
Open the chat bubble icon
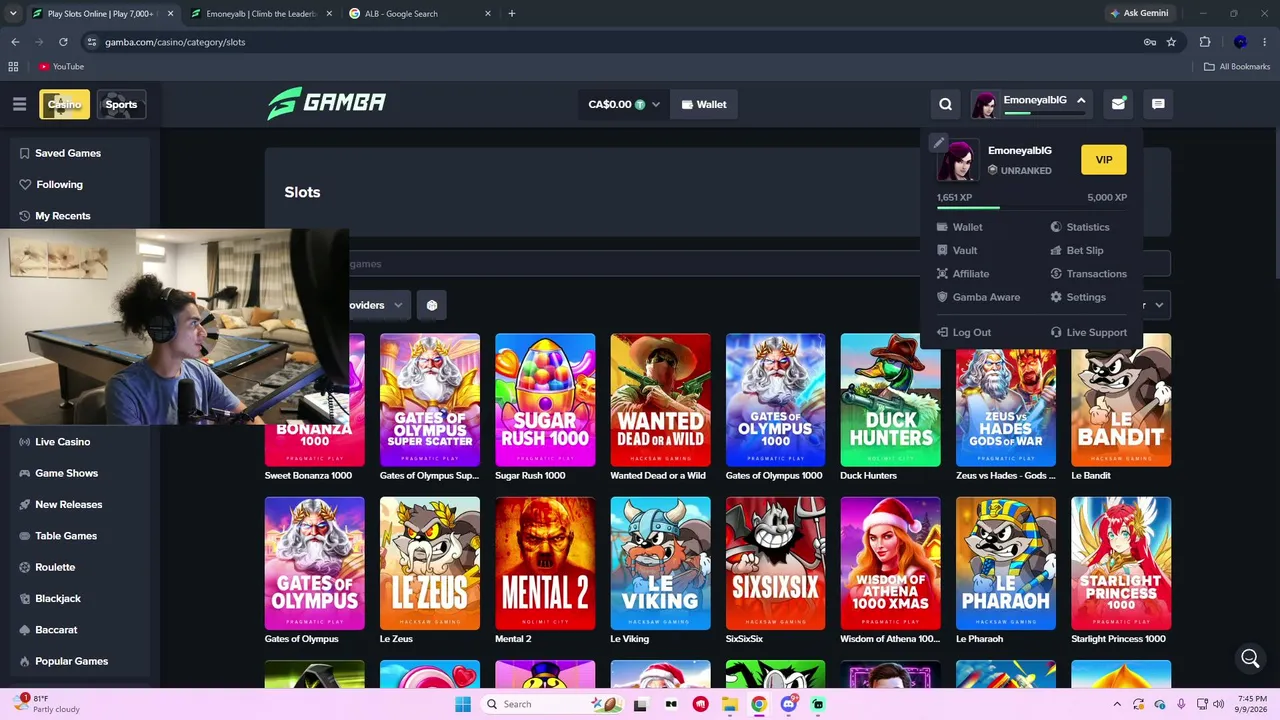click(x=1158, y=104)
